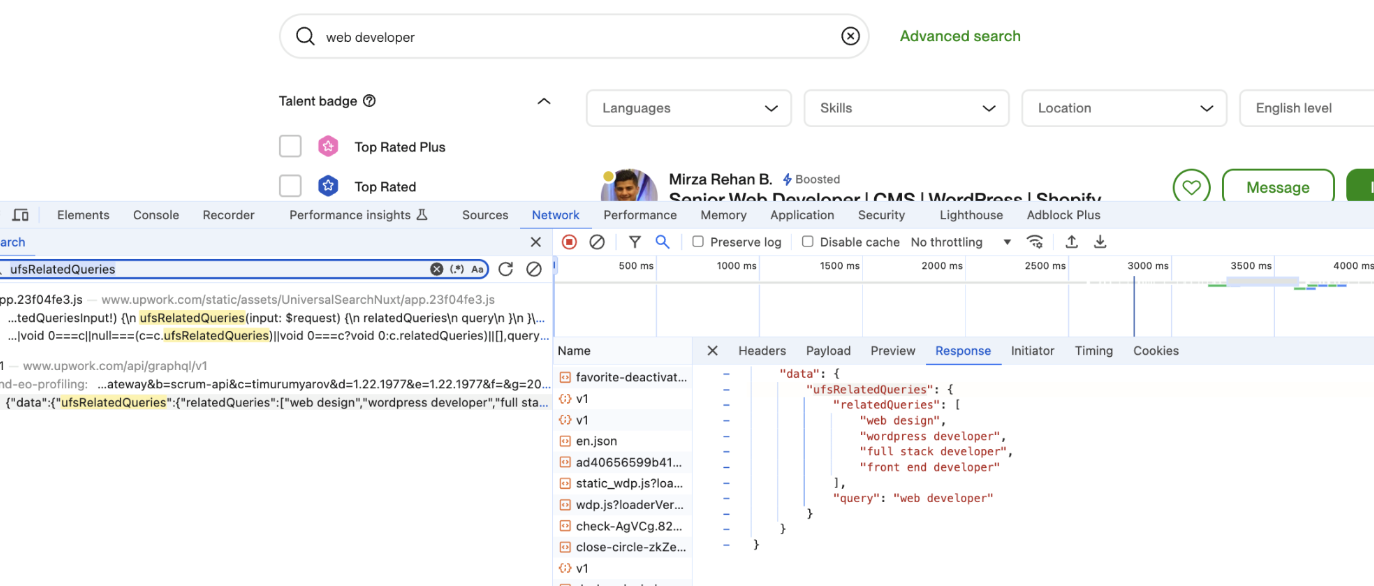Click the import HAR upload icon

pos(1072,242)
